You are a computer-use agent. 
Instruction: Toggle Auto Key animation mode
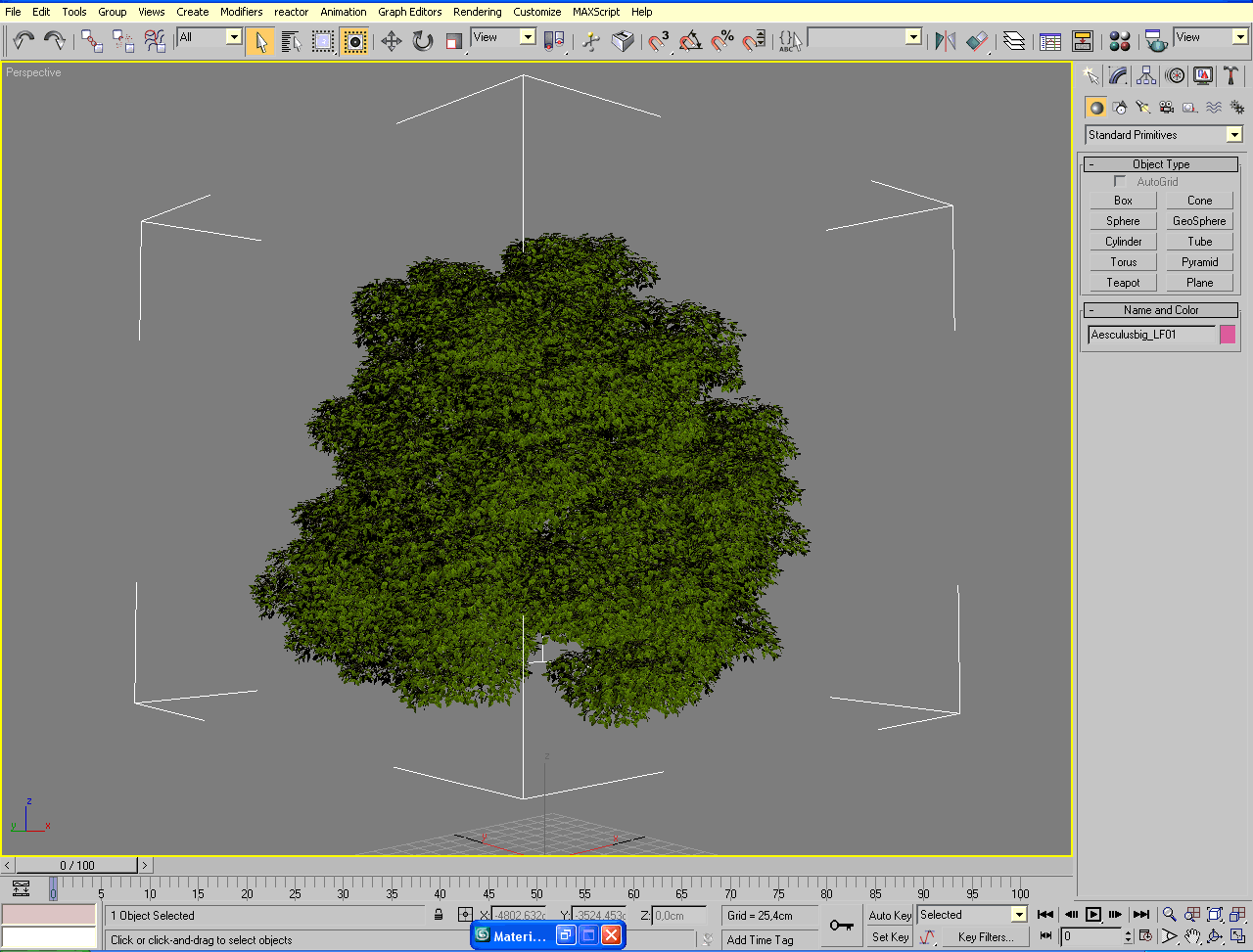pyautogui.click(x=890, y=916)
